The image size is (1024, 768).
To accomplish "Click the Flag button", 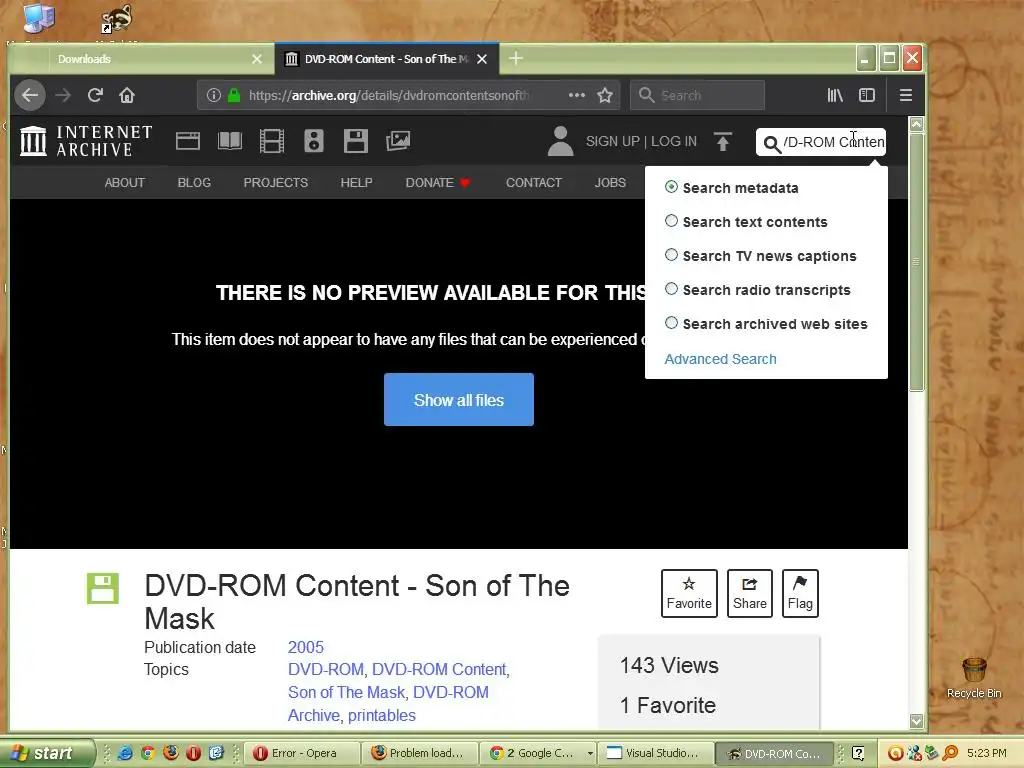I will (800, 593).
